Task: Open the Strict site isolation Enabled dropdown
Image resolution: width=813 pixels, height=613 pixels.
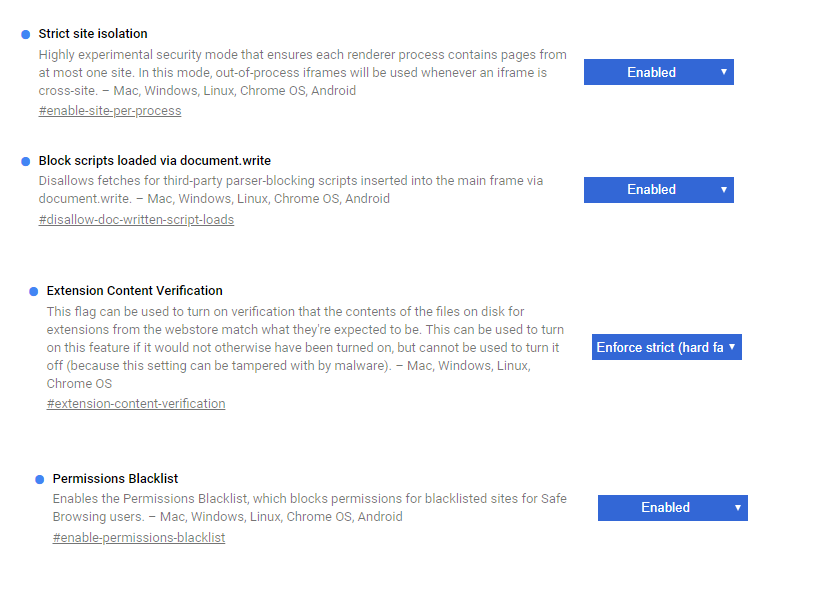Action: tap(658, 72)
